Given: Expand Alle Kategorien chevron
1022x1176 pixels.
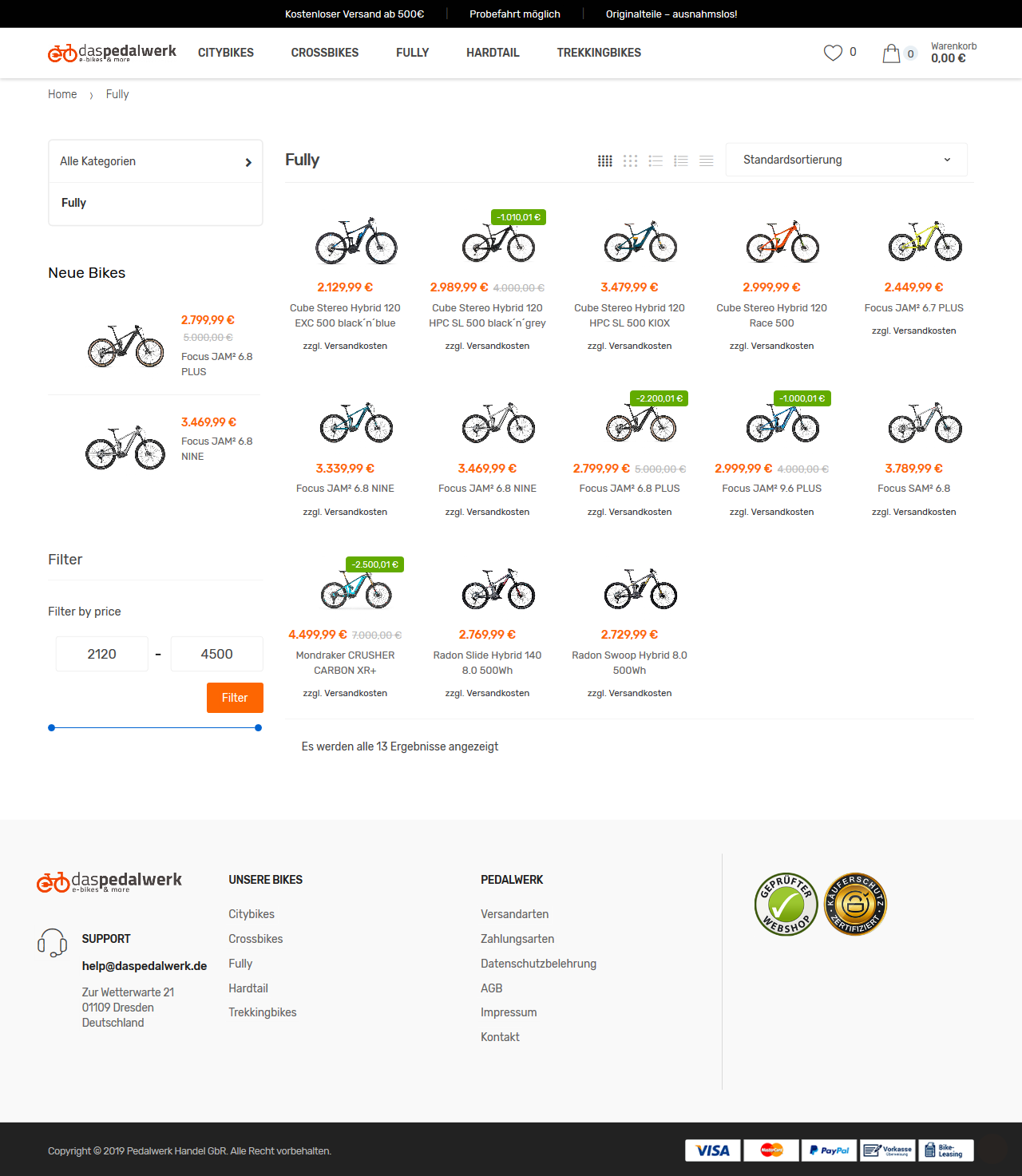Looking at the screenshot, I should coord(248,162).
